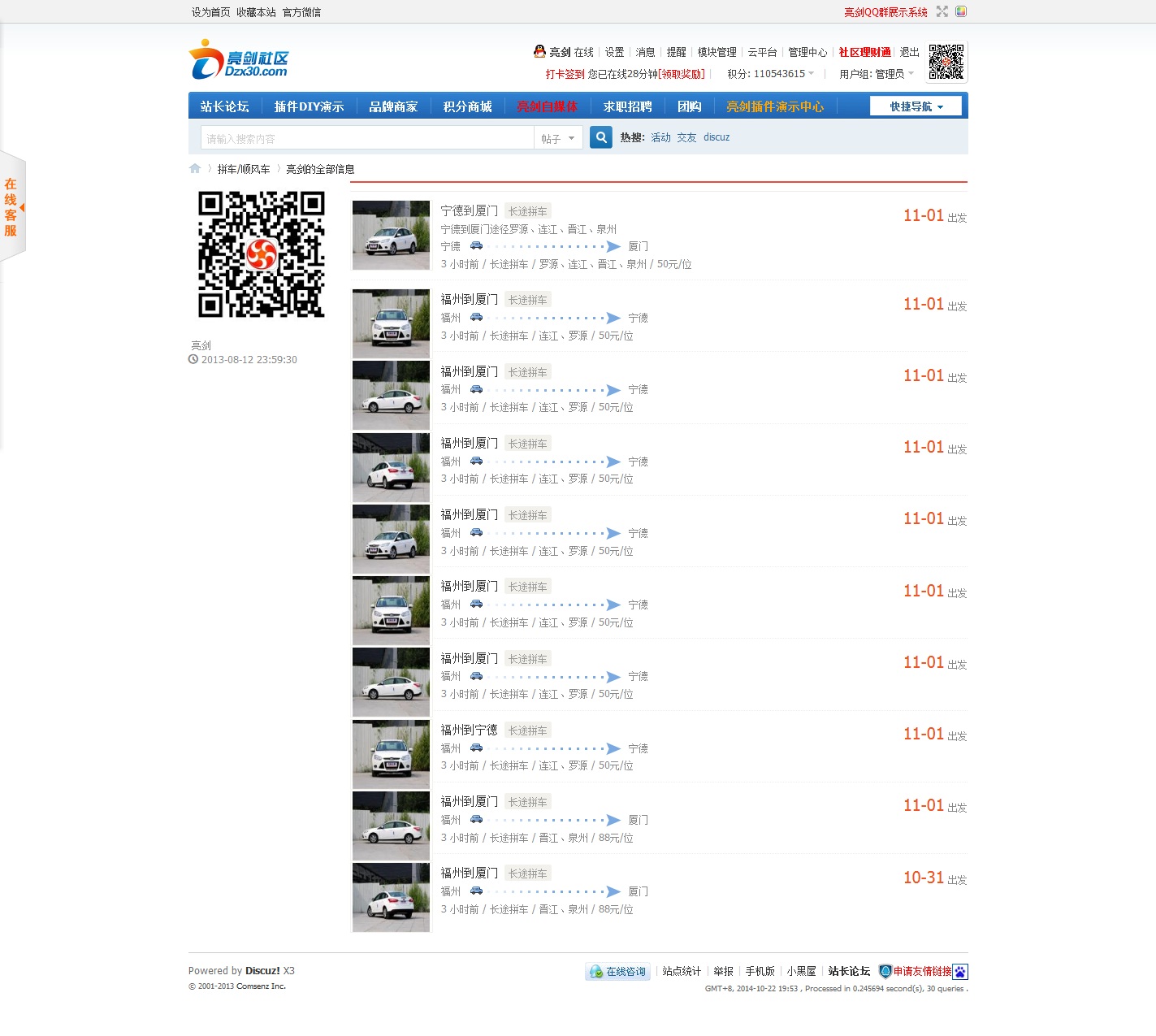Image resolution: width=1156 pixels, height=1036 pixels.
Task: Click the 交友 hot search link
Action: 687,137
